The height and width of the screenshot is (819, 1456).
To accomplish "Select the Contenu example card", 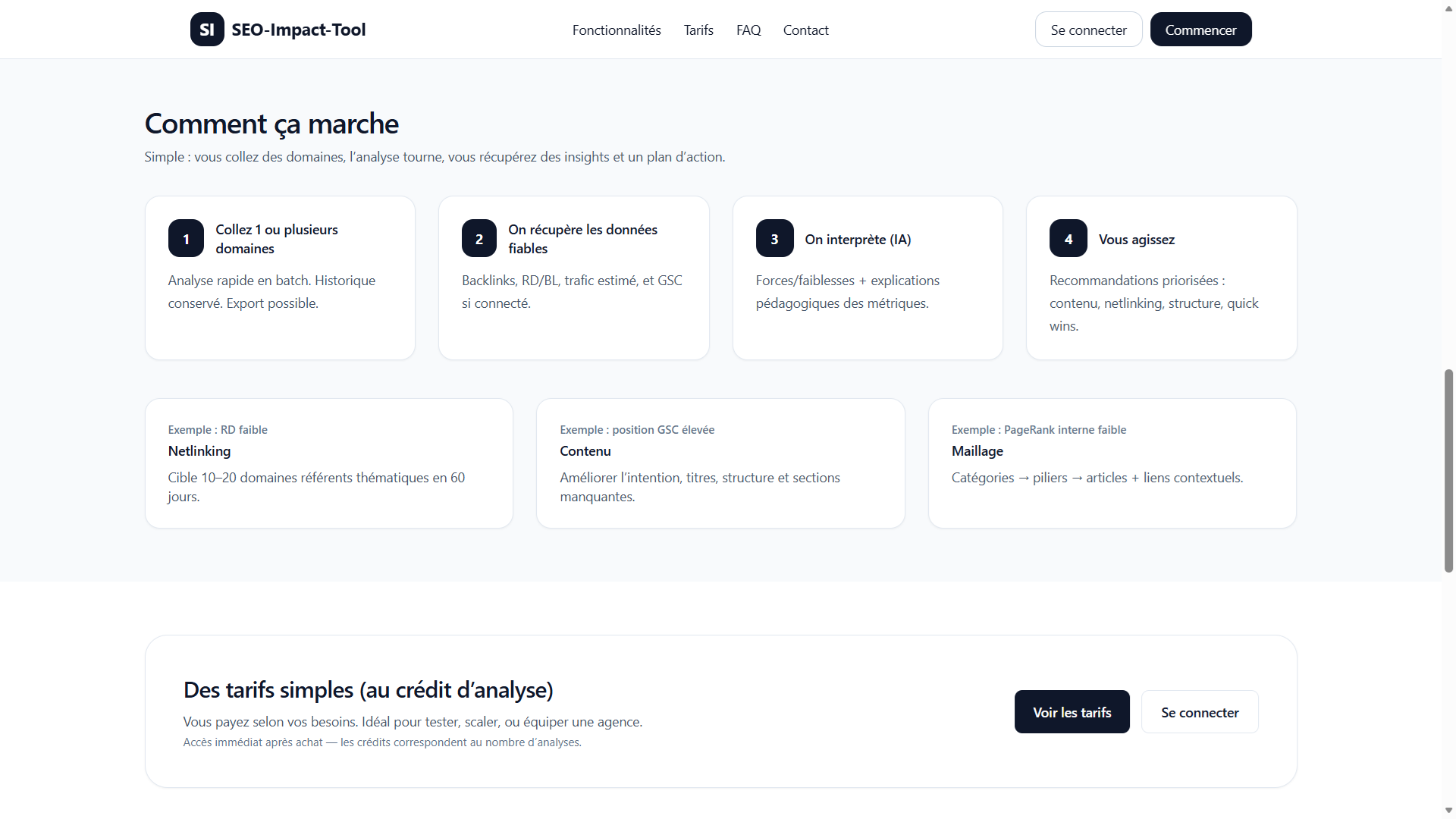I will [x=720, y=463].
